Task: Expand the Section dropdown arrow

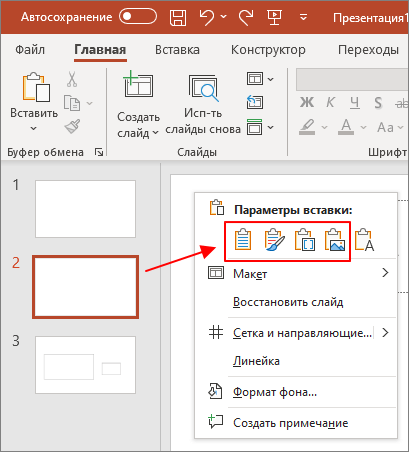Action: (x=271, y=127)
